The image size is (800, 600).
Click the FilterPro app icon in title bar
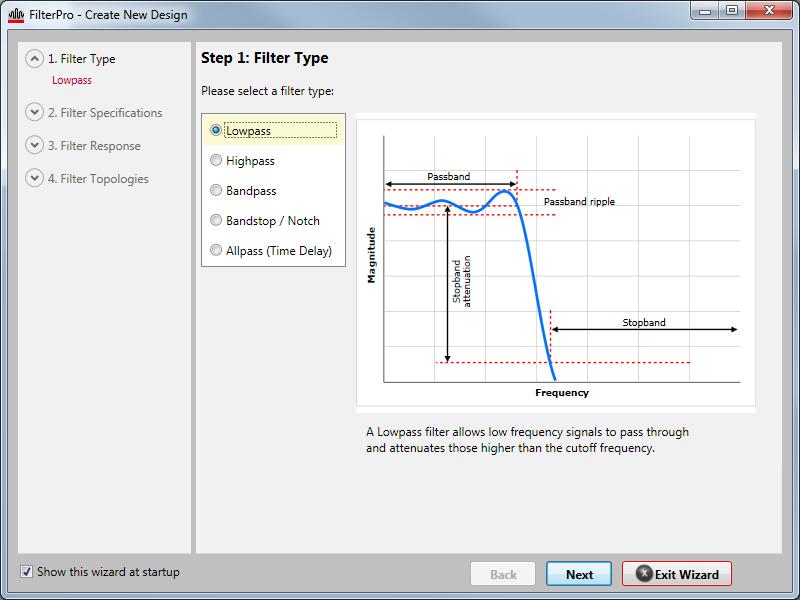pos(16,15)
